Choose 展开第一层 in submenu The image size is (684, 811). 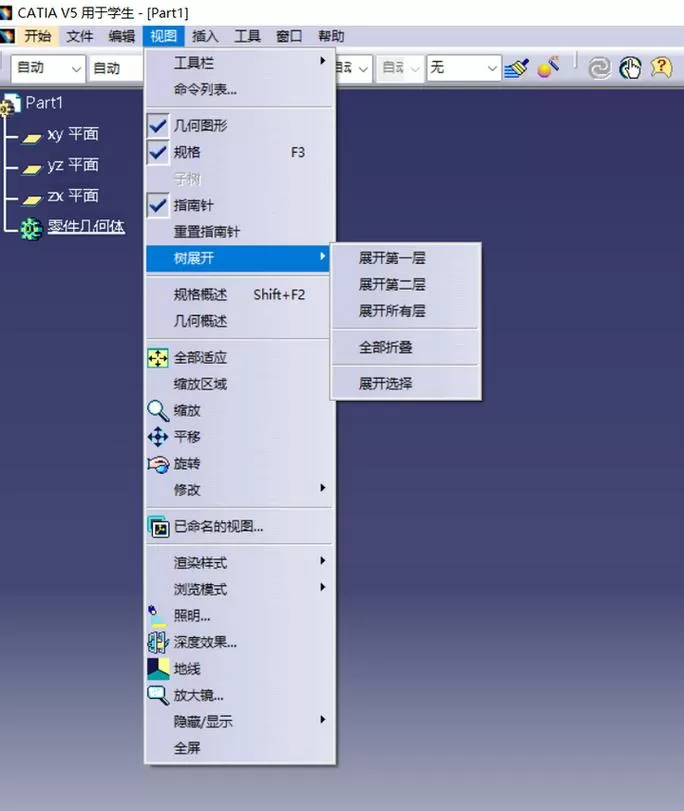click(x=406, y=258)
